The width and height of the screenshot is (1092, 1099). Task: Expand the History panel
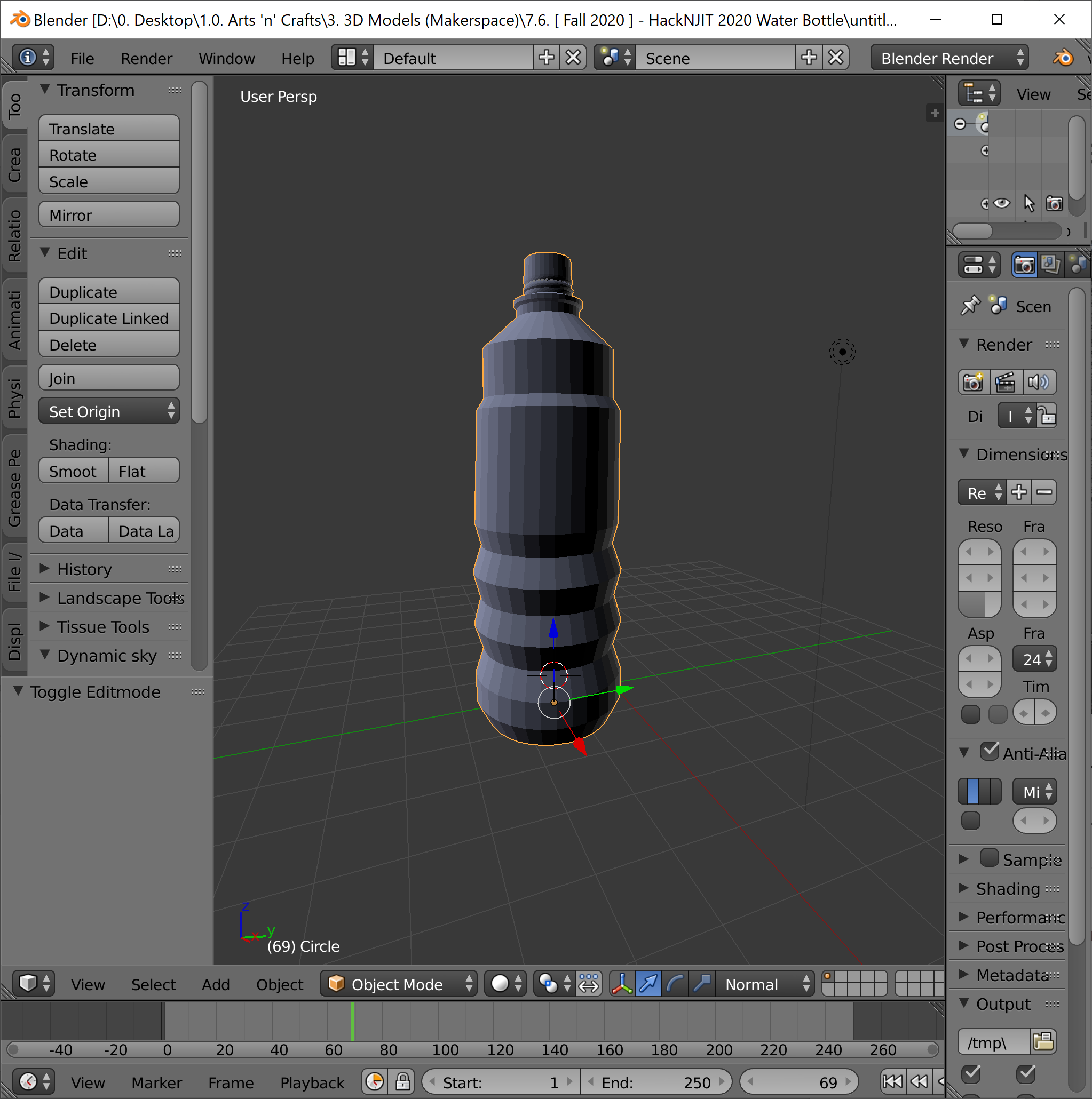pos(84,569)
